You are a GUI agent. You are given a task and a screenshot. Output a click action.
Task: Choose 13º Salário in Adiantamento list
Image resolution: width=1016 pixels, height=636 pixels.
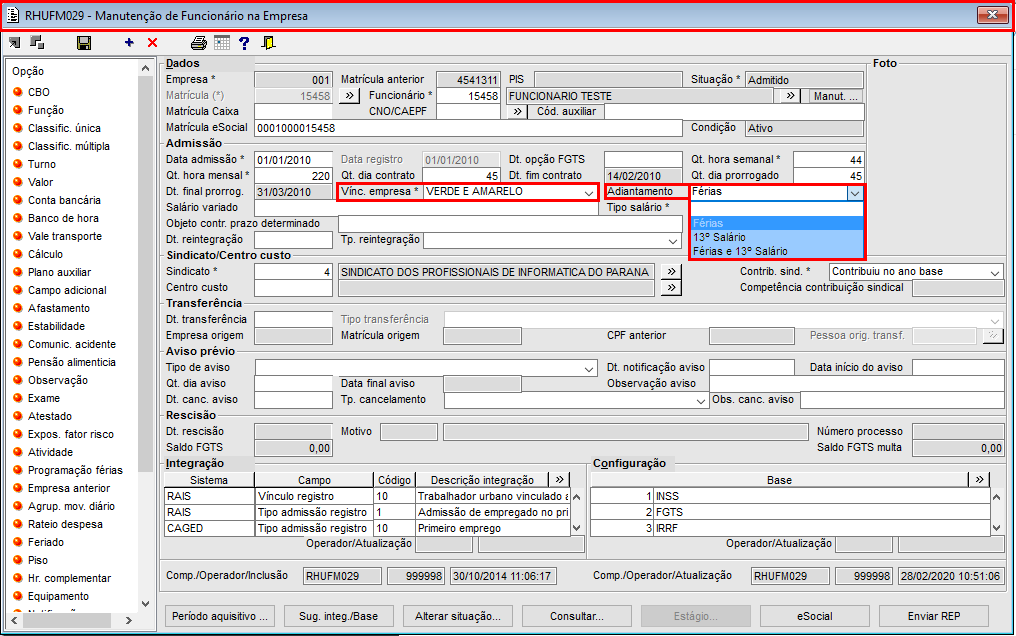coord(777,237)
